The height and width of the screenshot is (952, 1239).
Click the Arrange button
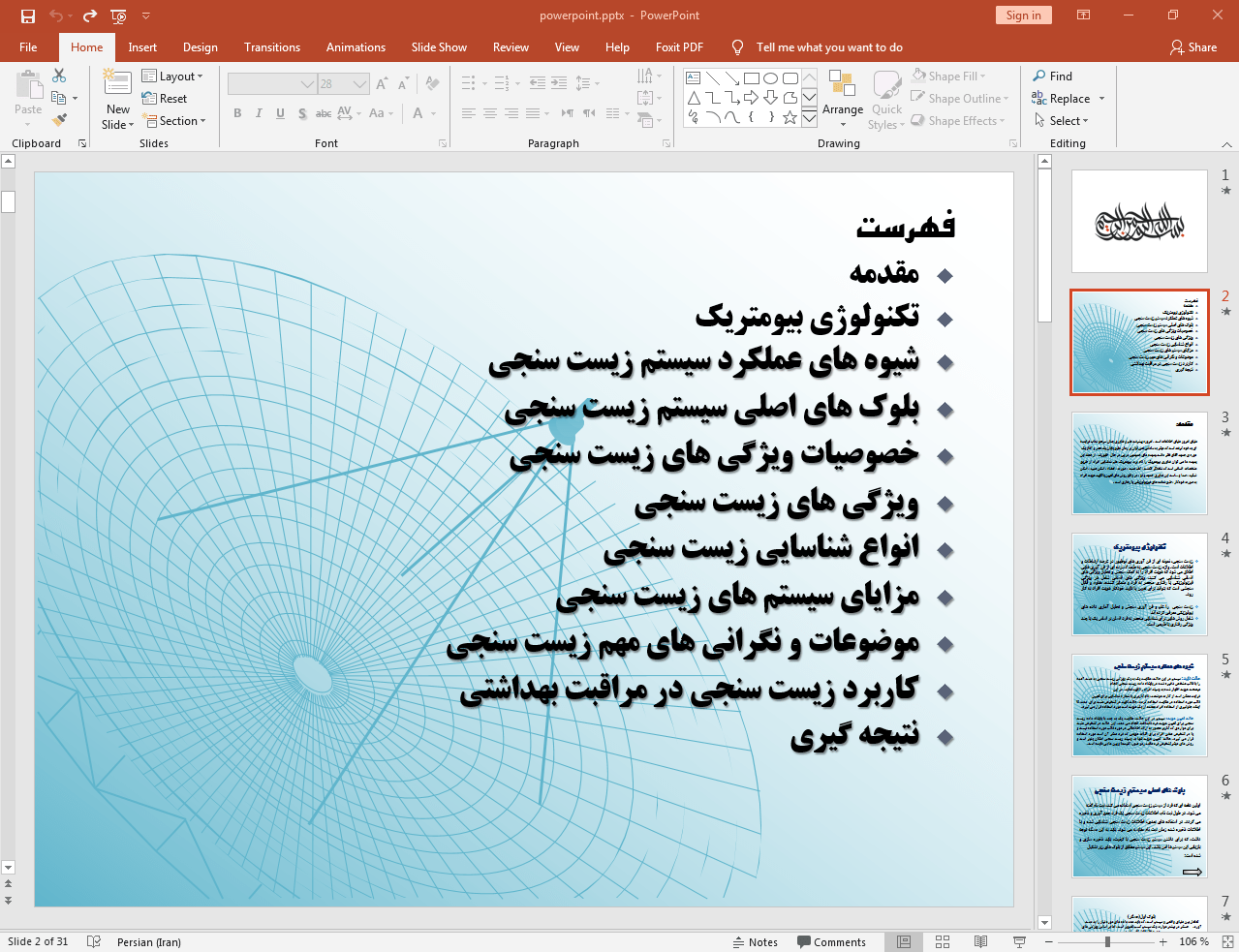[843, 99]
